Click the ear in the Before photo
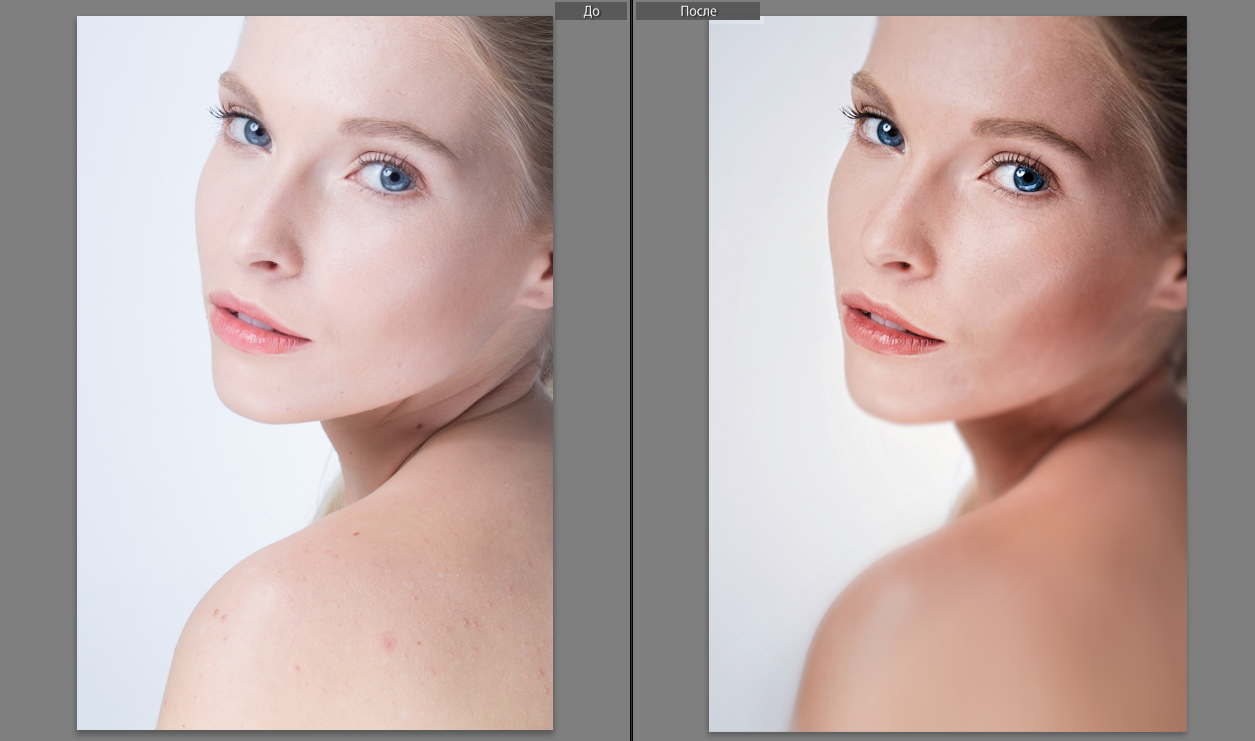This screenshot has height=741, width=1255. coord(538,280)
